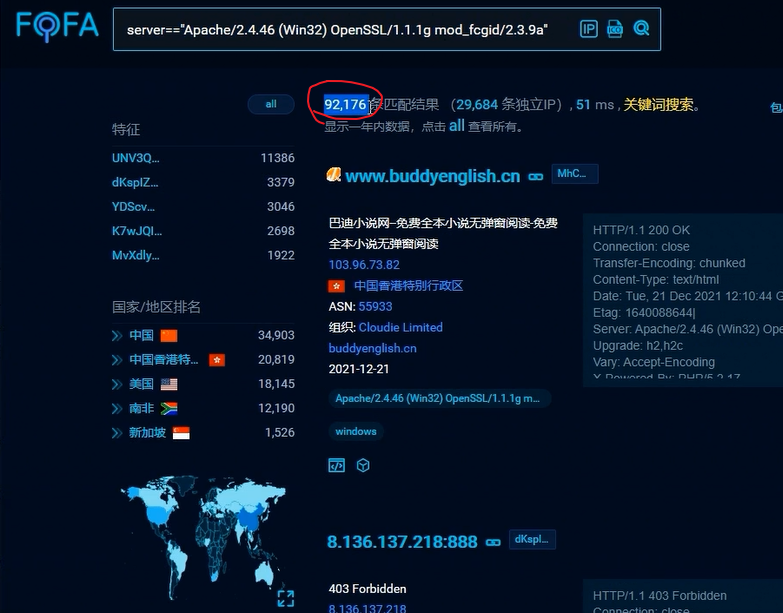Click the windows tag
This screenshot has height=613, width=783.
click(356, 431)
